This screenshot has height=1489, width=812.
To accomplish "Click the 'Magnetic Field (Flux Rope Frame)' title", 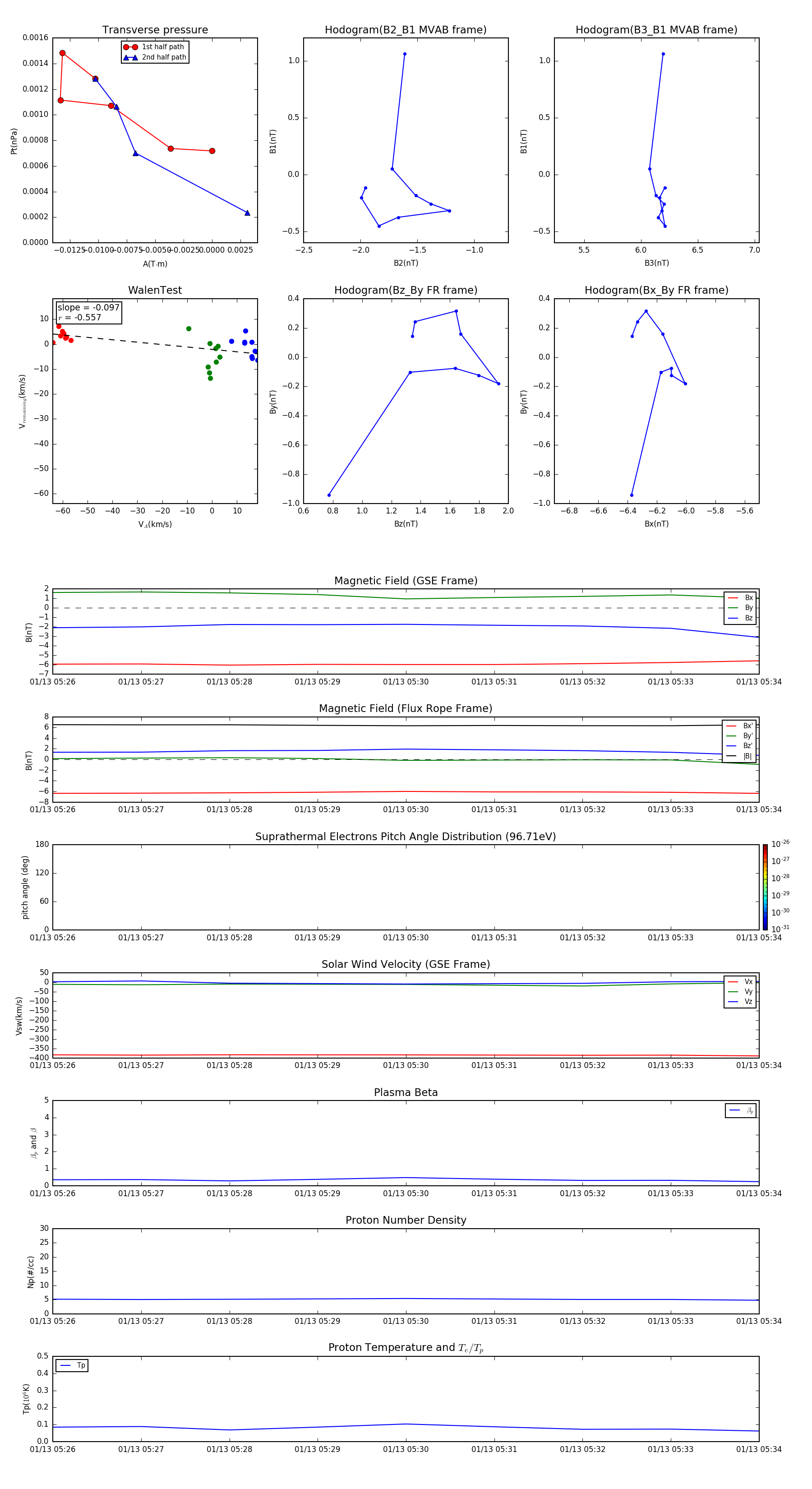I will pyautogui.click(x=406, y=709).
